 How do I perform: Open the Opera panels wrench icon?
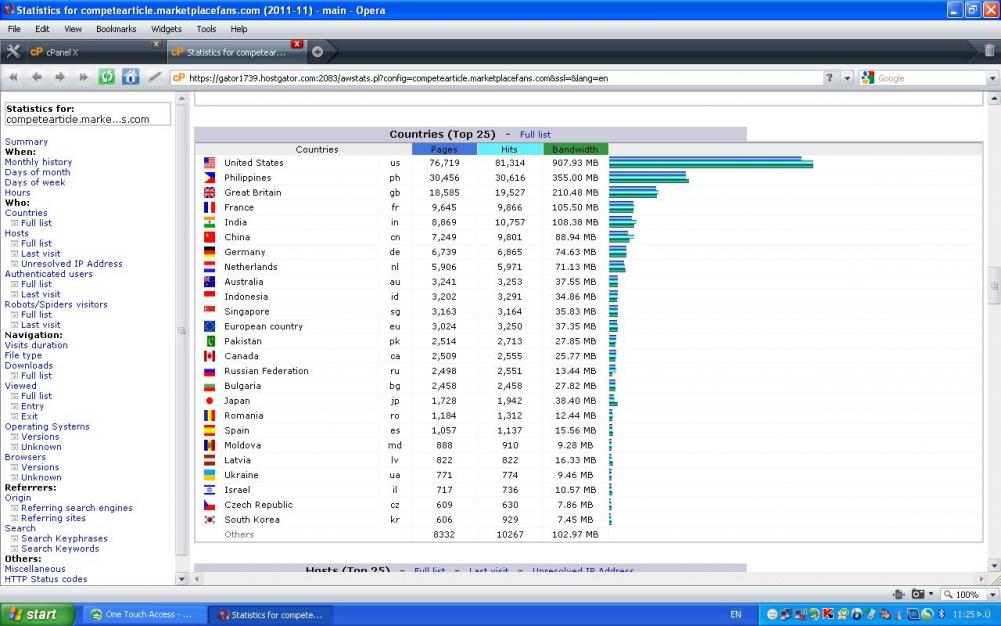click(13, 51)
